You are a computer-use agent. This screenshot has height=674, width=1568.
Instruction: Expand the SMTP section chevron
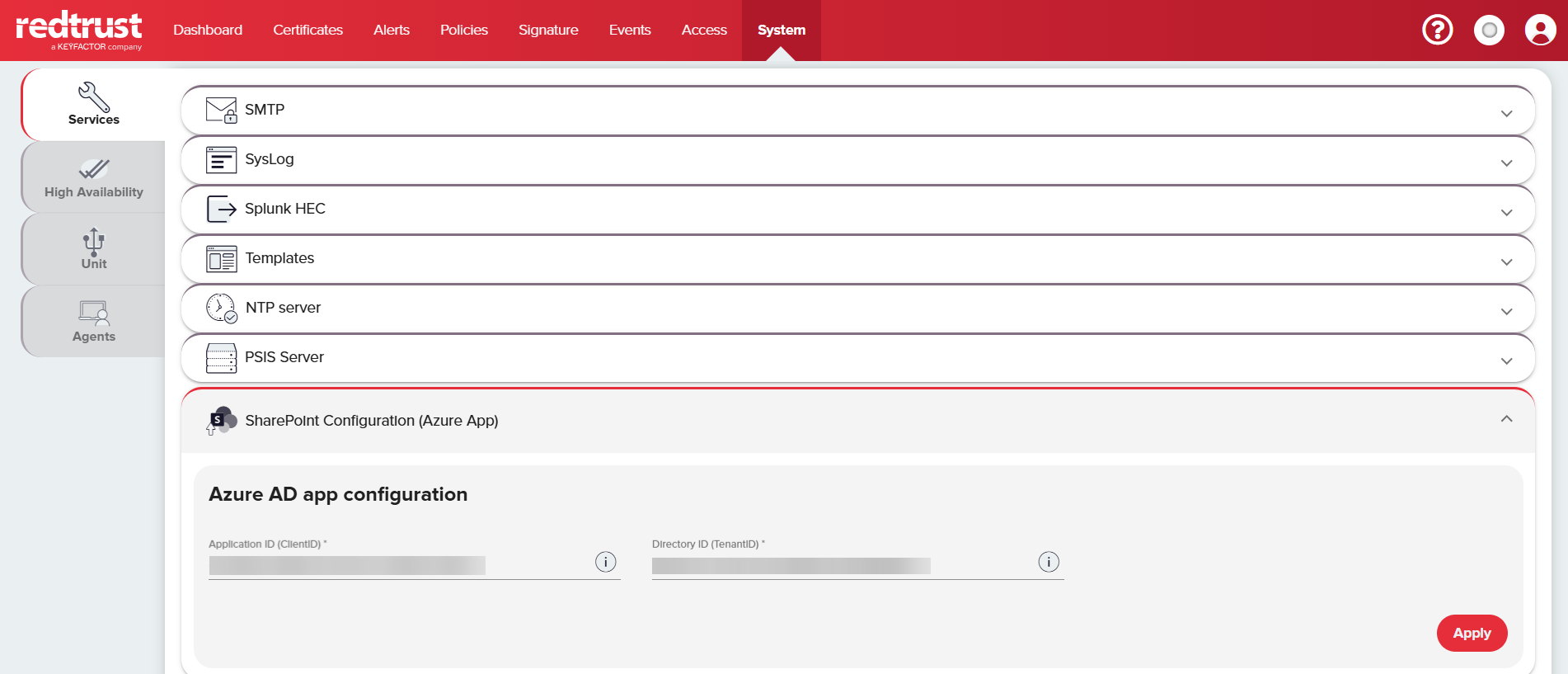[1507, 114]
